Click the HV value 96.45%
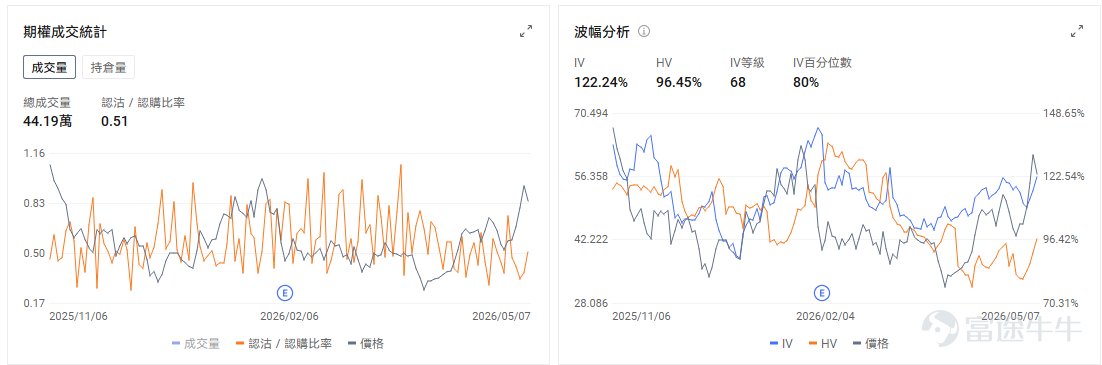The width and height of the screenshot is (1102, 365). point(679,82)
